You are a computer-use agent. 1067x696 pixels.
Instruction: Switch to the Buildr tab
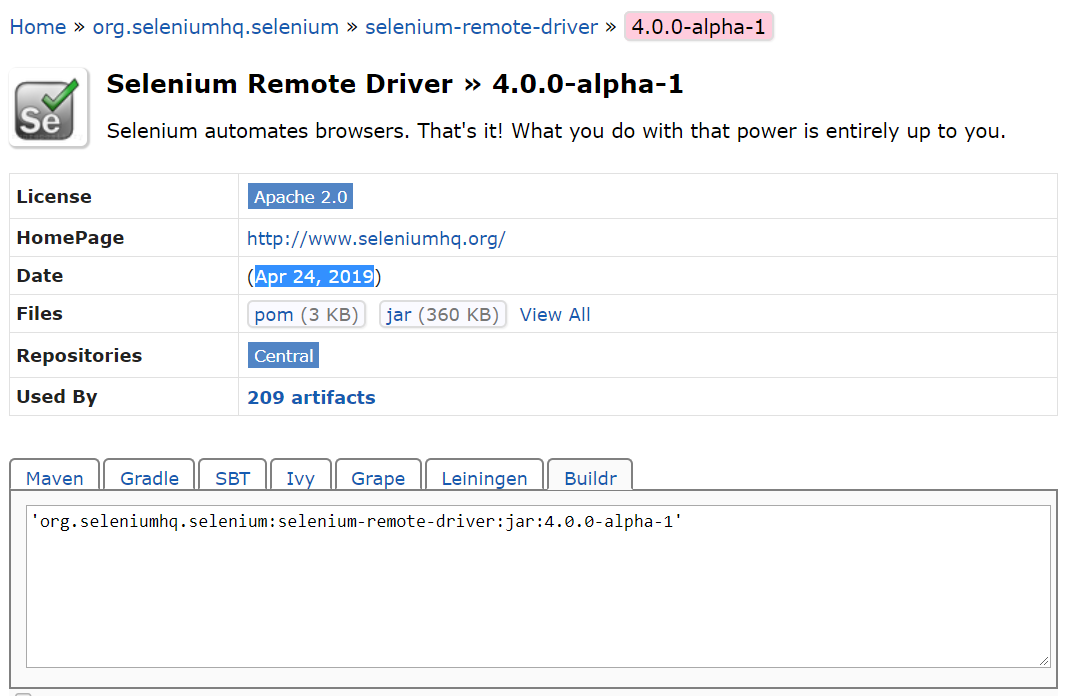tap(590, 478)
